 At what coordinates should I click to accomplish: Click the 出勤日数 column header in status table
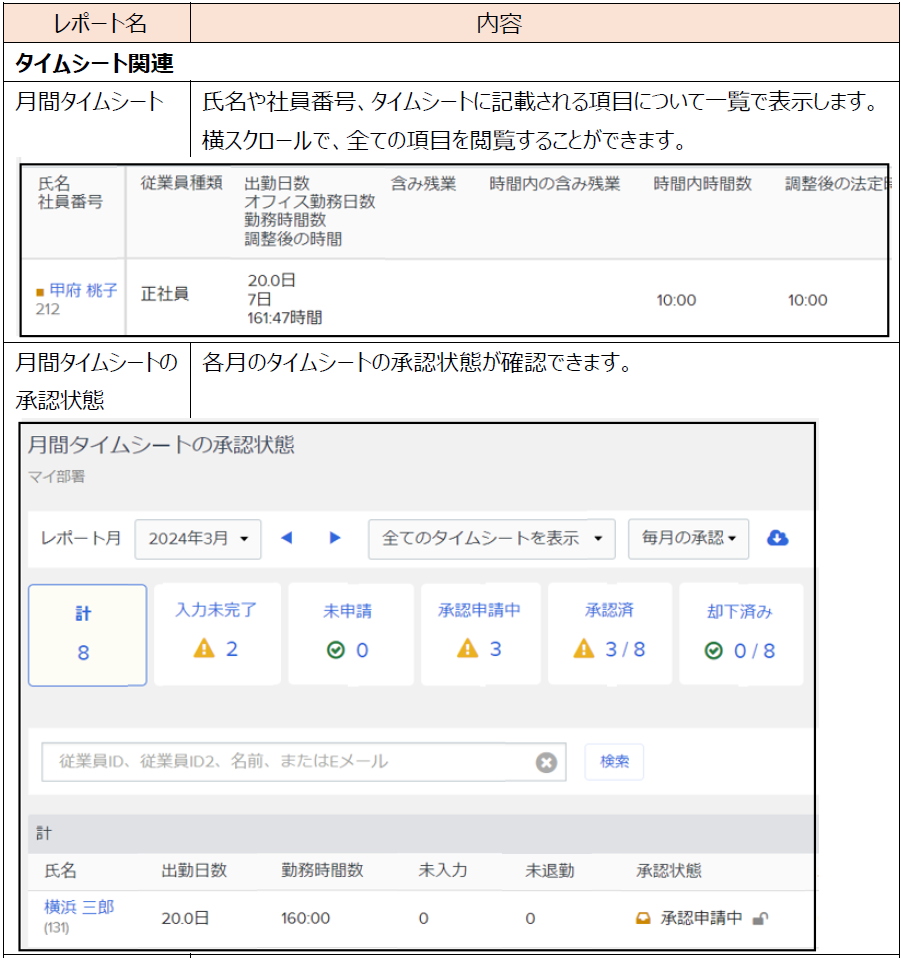coord(194,871)
